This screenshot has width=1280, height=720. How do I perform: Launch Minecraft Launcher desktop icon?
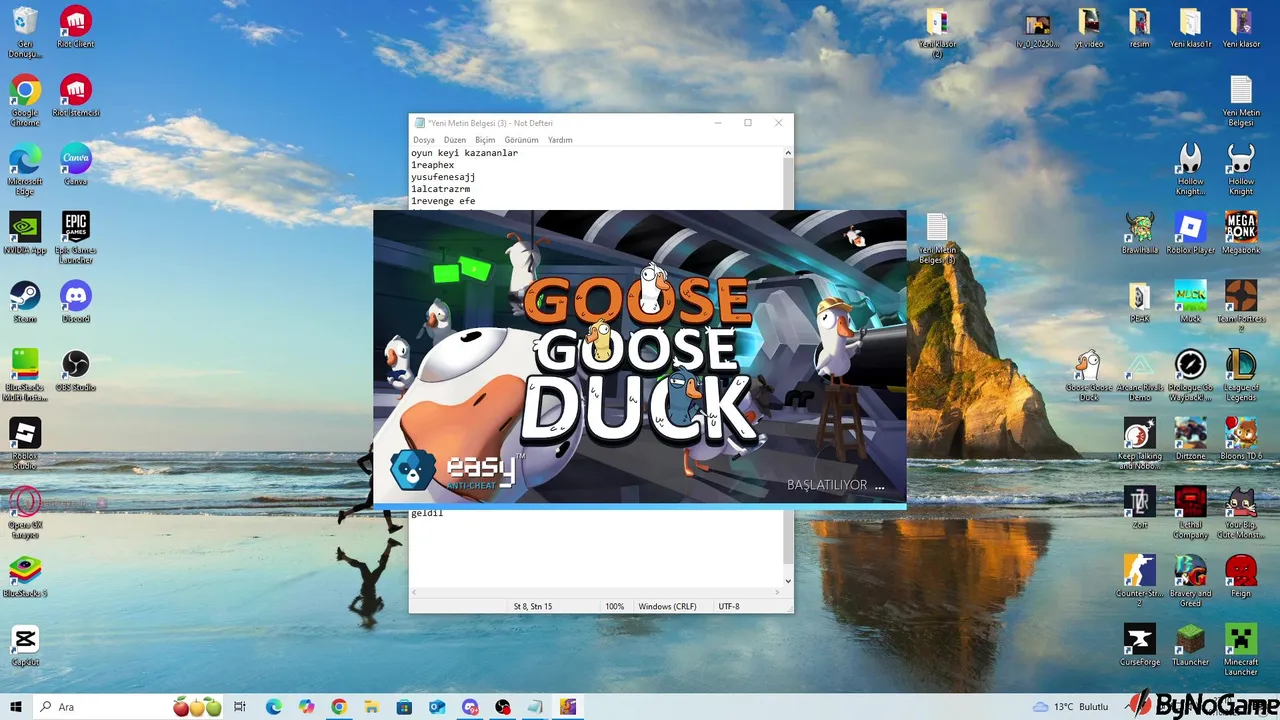point(1241,650)
